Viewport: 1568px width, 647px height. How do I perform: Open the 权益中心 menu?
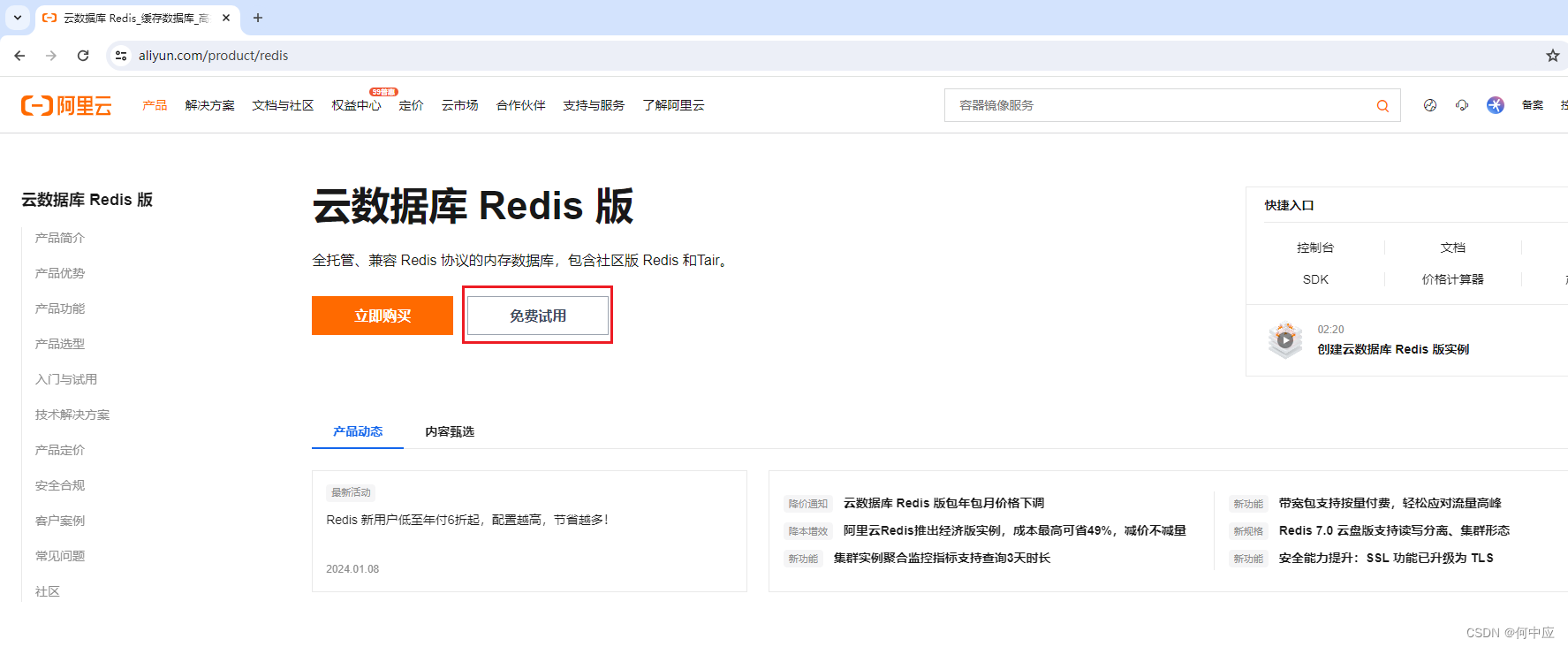click(356, 105)
